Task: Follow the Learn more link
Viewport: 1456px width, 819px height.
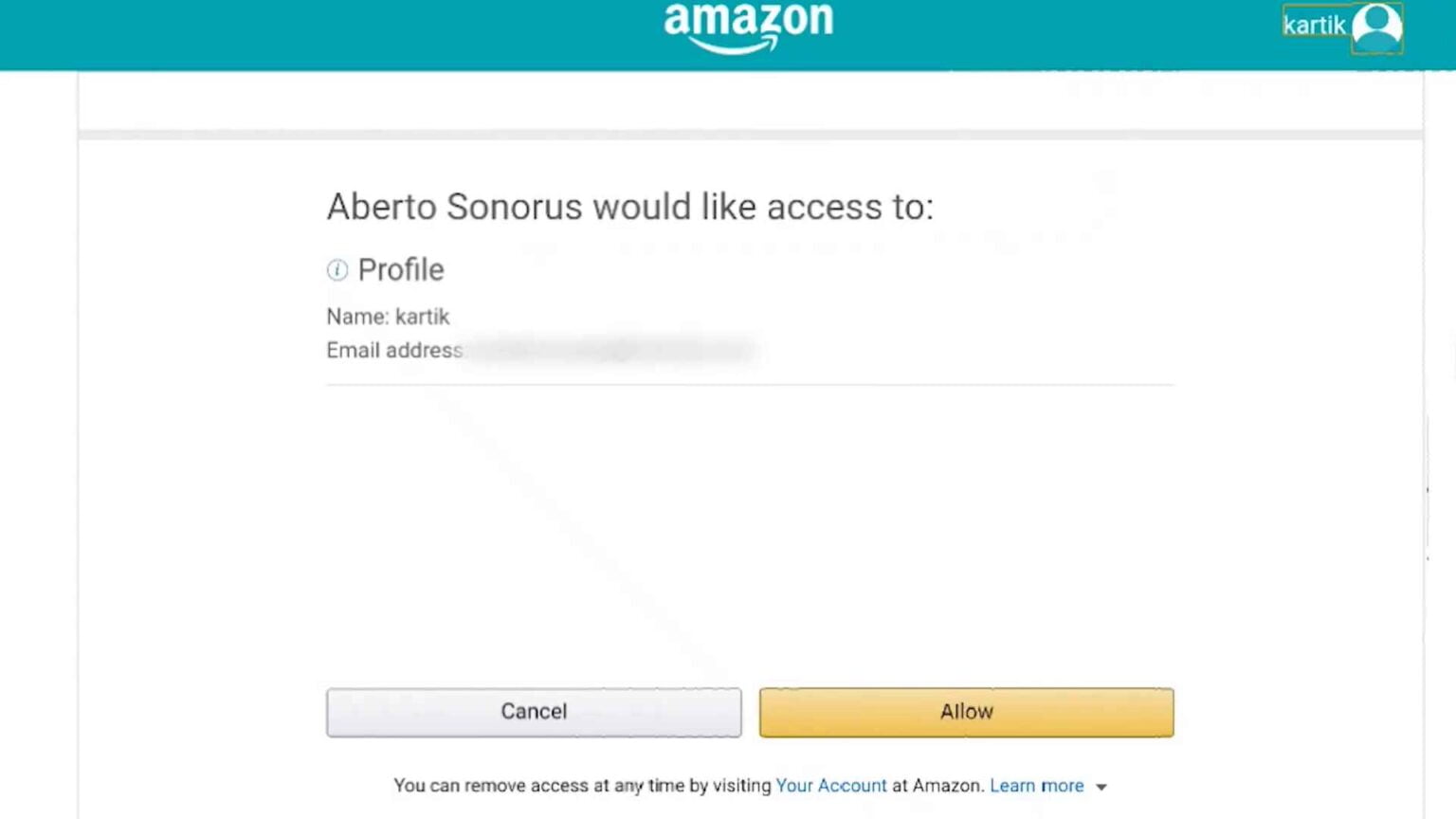Action: point(1036,786)
